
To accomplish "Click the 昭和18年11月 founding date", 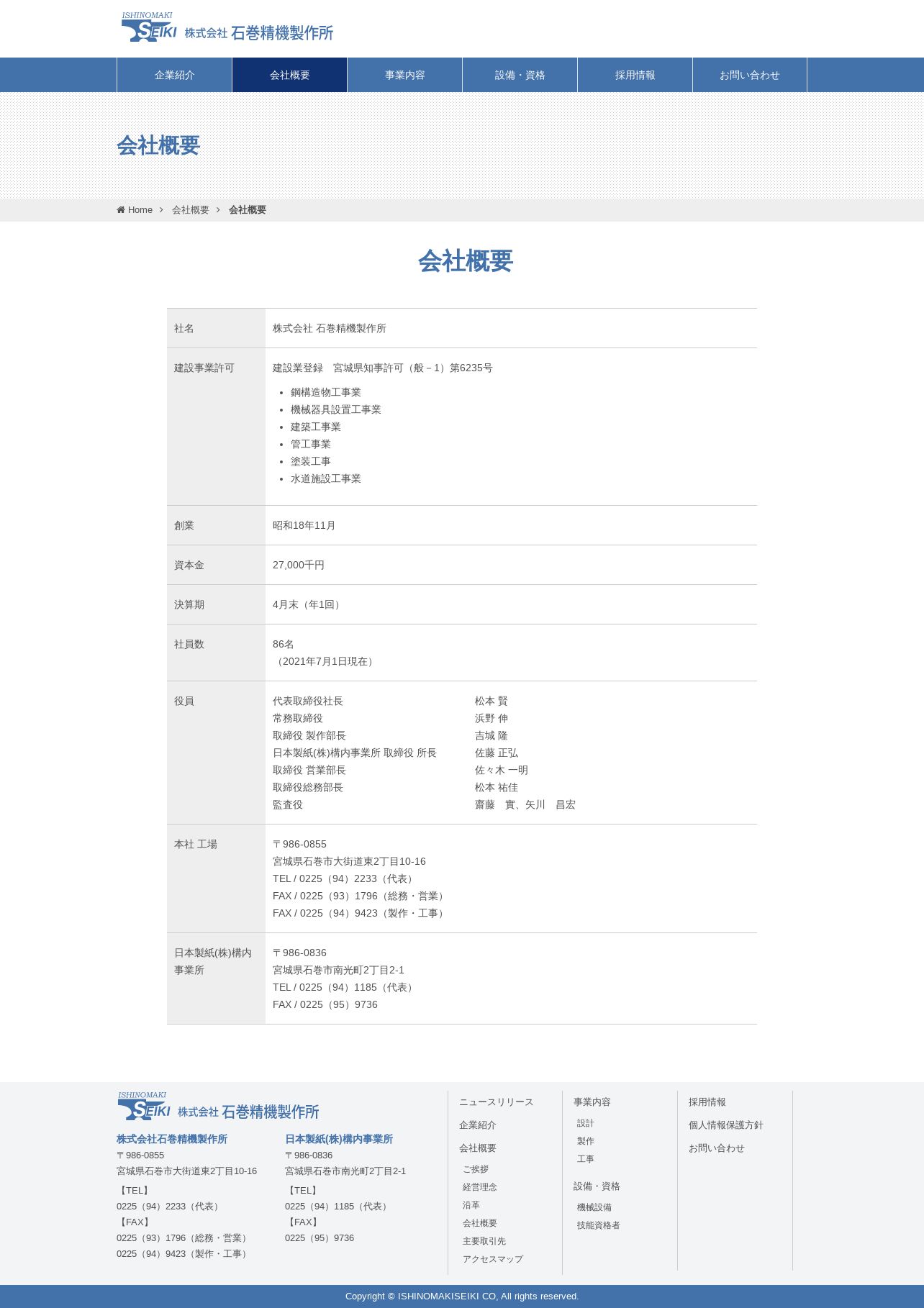I will pos(304,525).
